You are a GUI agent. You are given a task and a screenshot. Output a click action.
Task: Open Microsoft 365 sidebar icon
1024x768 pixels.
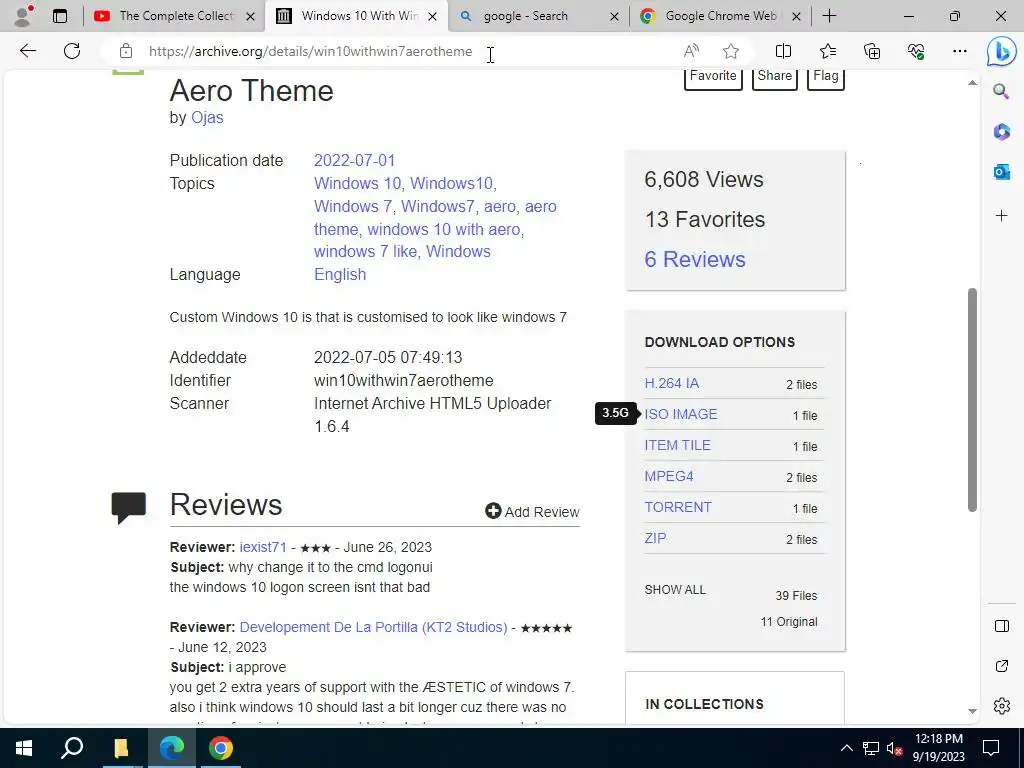pyautogui.click(x=1001, y=132)
